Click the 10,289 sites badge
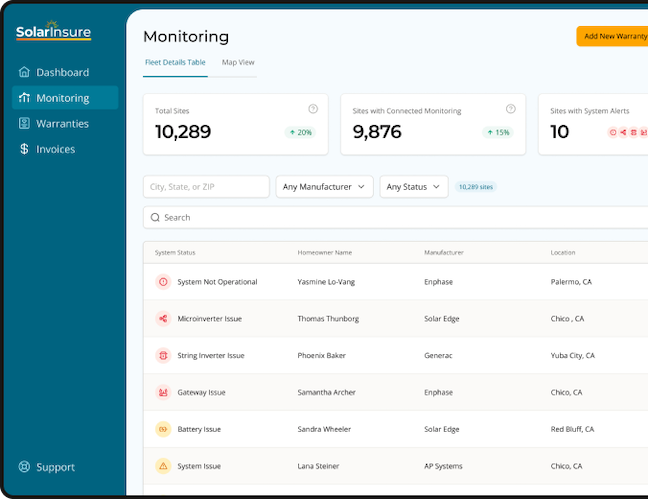 tap(476, 187)
